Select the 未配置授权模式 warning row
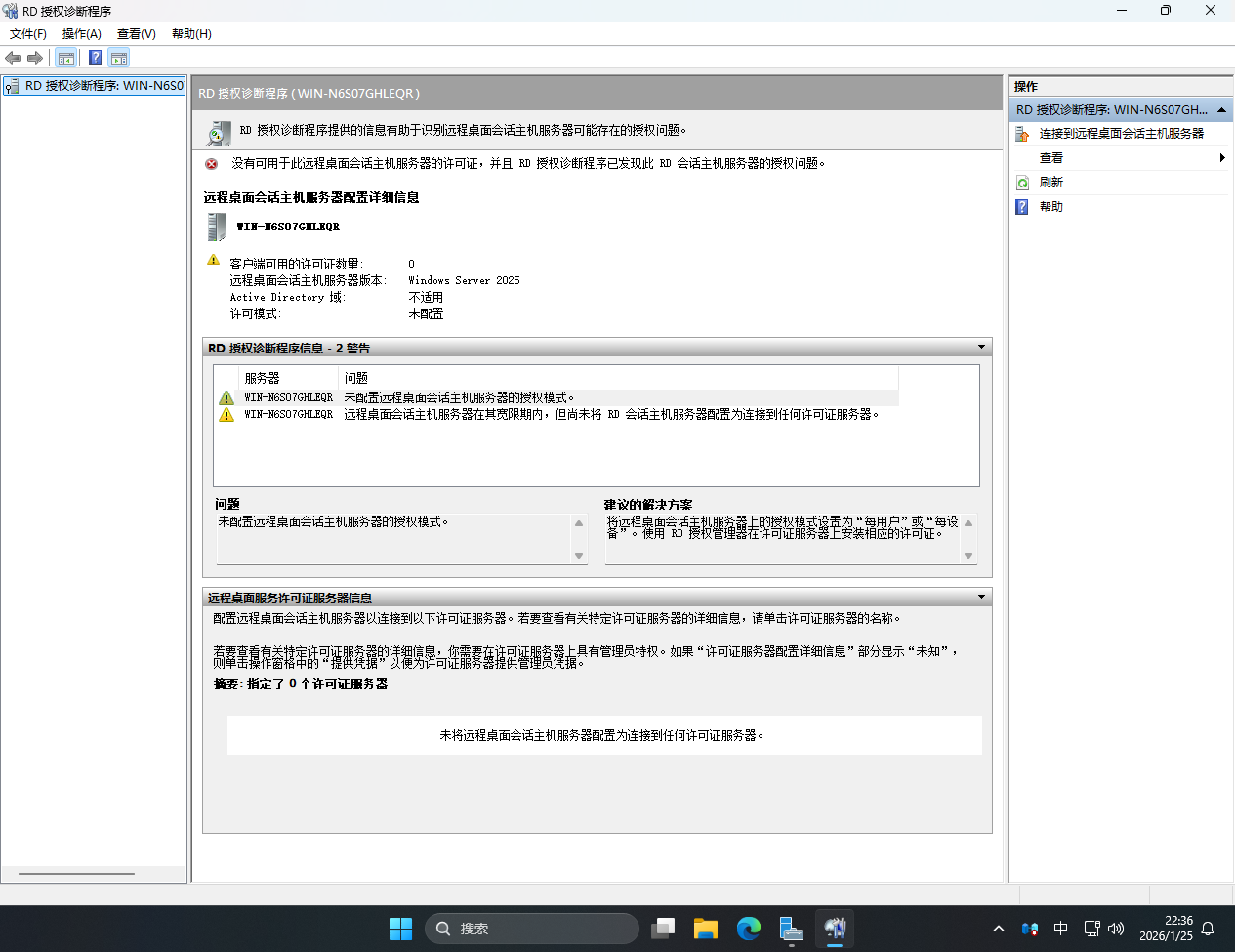 point(459,397)
